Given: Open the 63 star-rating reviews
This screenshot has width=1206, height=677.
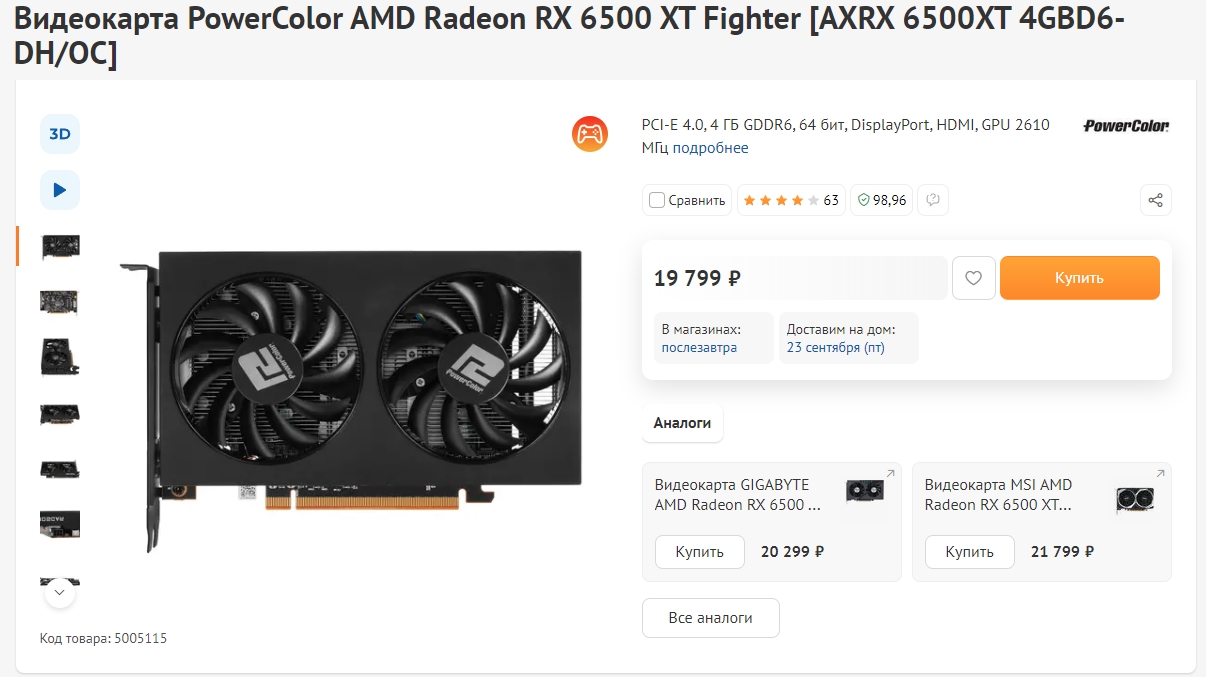Looking at the screenshot, I should pos(791,200).
